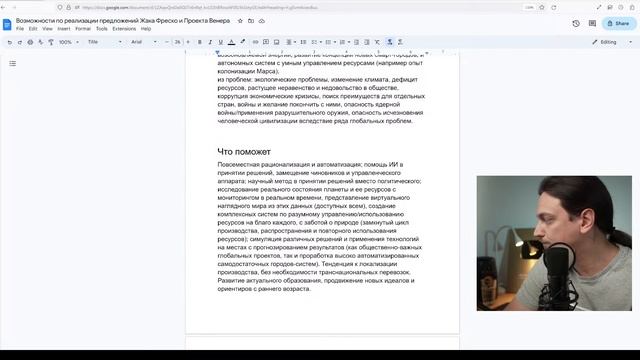Click the cloud document status icon
640x360 pixels.
262,21
